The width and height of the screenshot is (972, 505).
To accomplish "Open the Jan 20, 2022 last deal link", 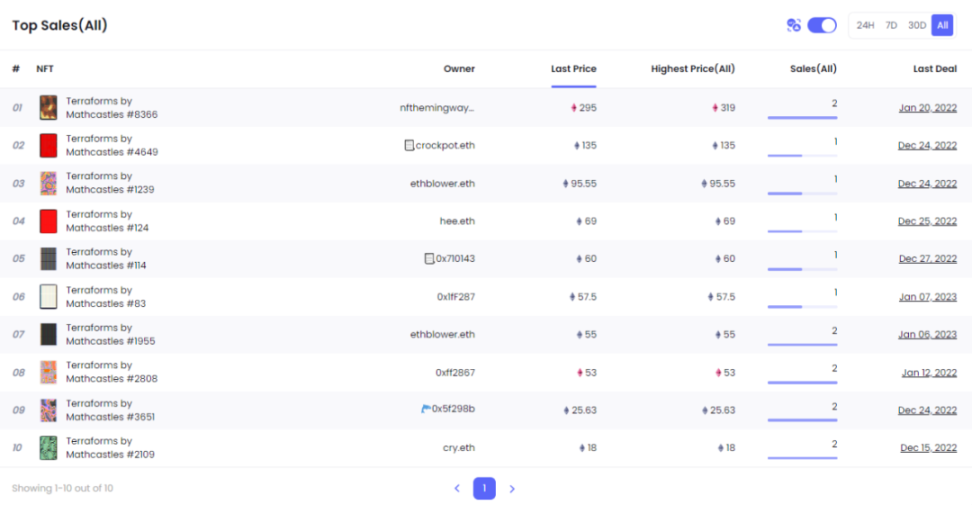I will [x=927, y=108].
